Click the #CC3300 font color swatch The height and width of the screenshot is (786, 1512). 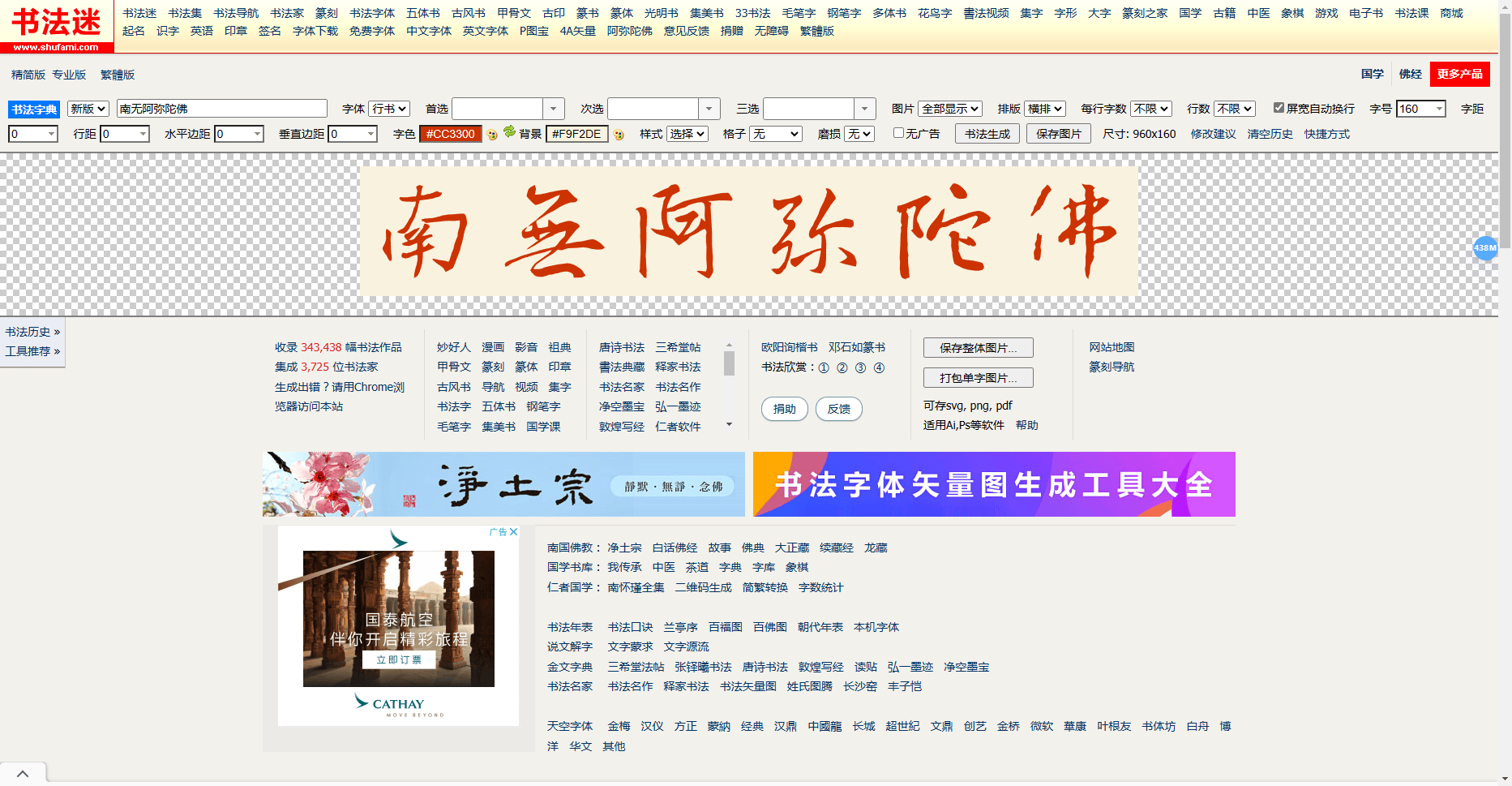click(x=452, y=134)
